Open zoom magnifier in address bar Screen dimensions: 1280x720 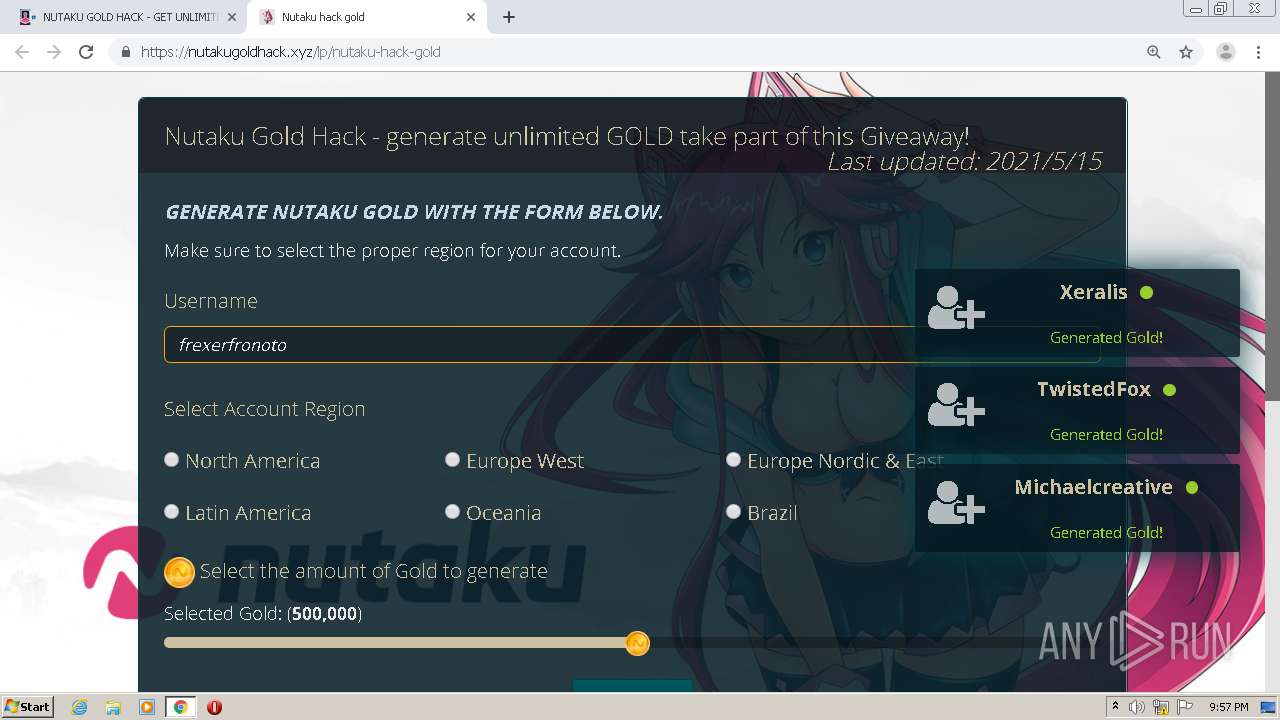(1154, 52)
